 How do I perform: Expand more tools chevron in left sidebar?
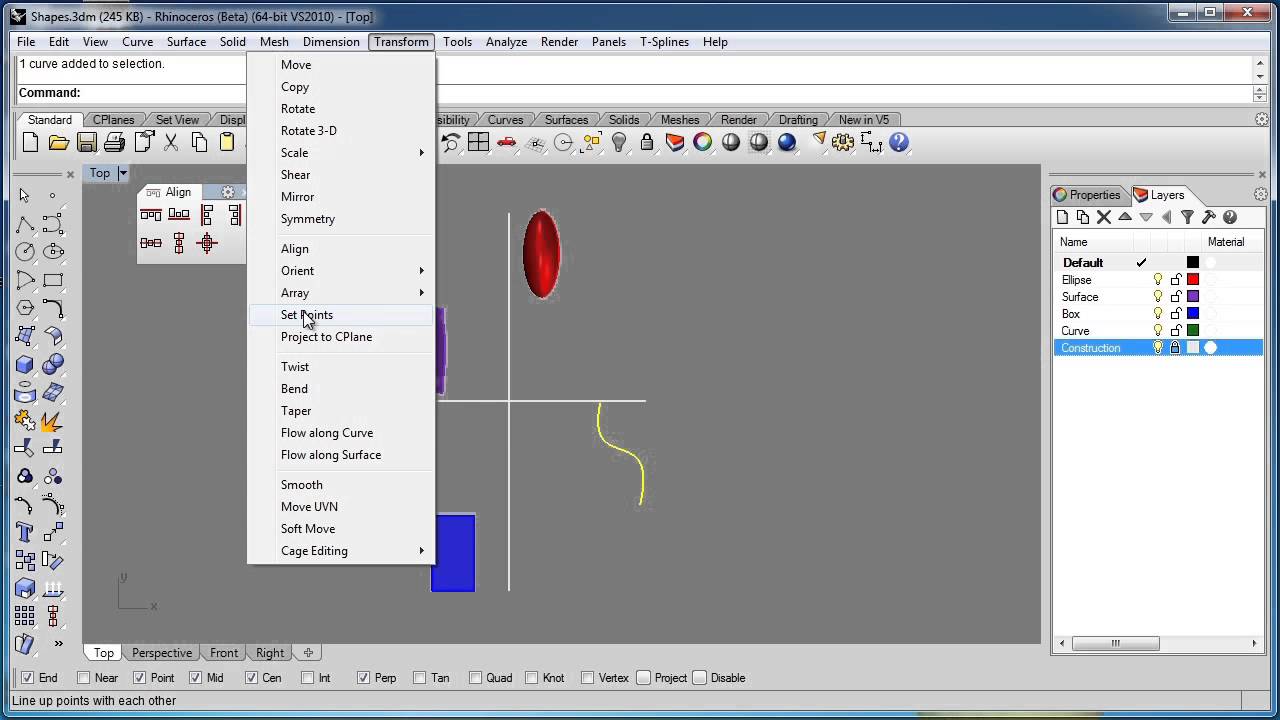58,644
